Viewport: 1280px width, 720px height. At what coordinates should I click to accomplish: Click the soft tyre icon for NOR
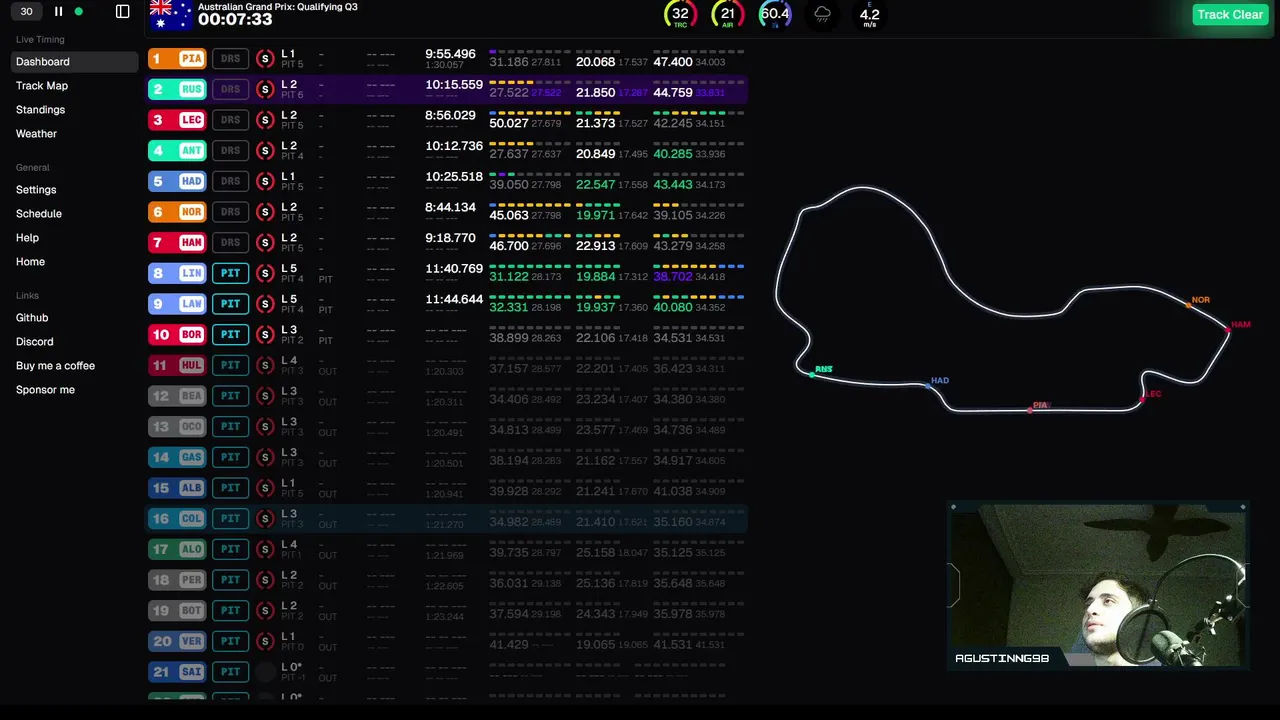(x=265, y=212)
